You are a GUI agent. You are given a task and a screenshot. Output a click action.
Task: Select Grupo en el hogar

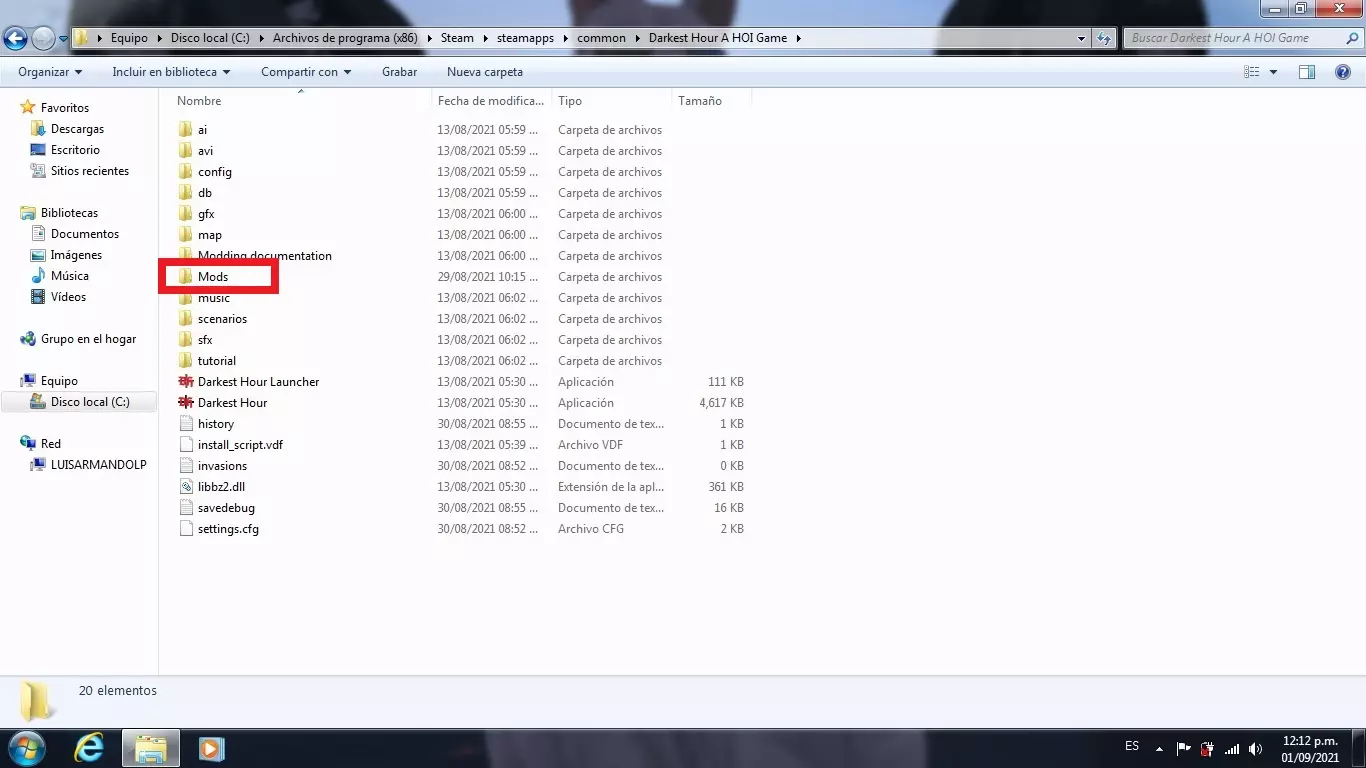coord(88,339)
